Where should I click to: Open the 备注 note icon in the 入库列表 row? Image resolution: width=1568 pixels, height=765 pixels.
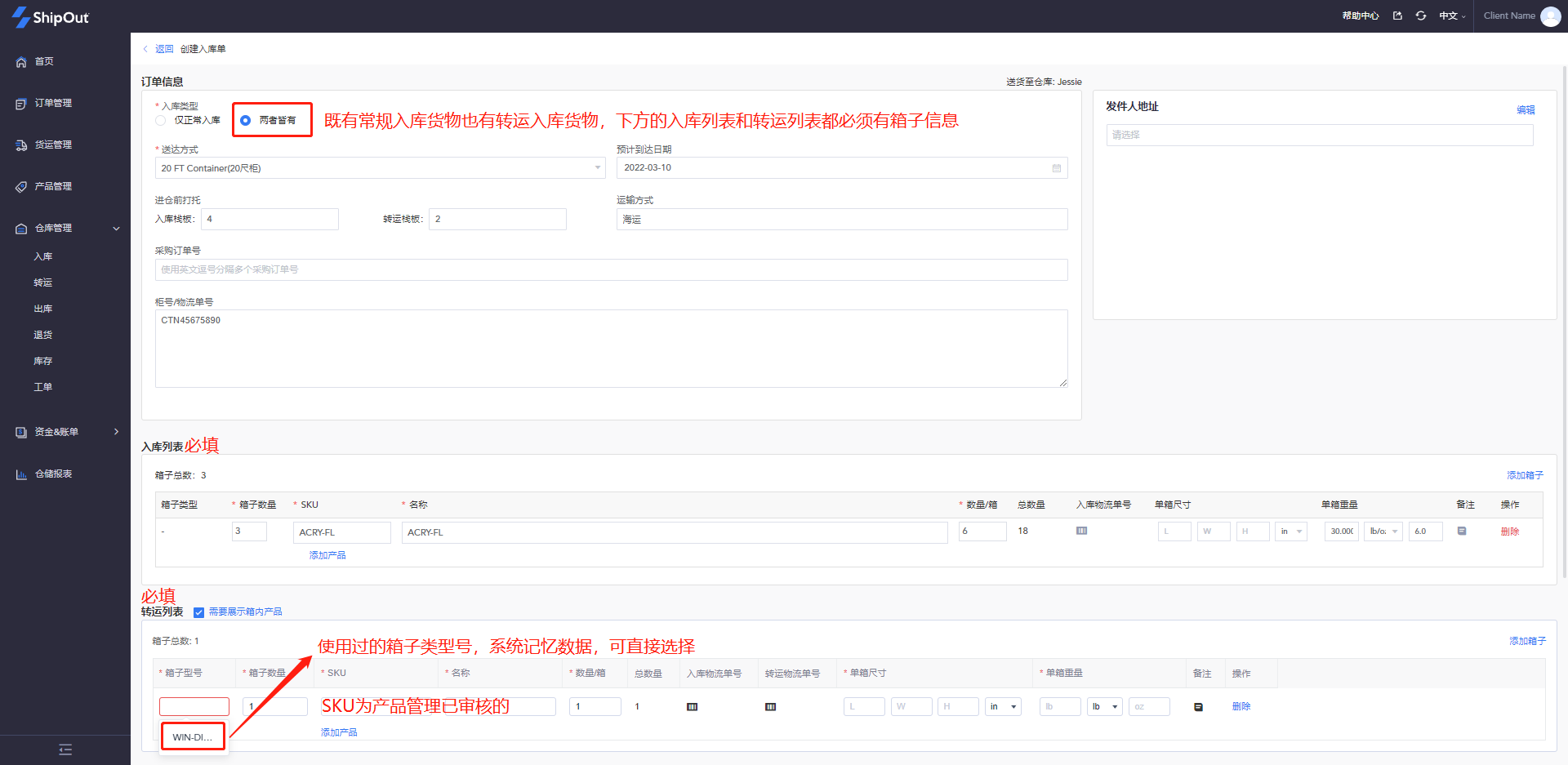click(1462, 531)
